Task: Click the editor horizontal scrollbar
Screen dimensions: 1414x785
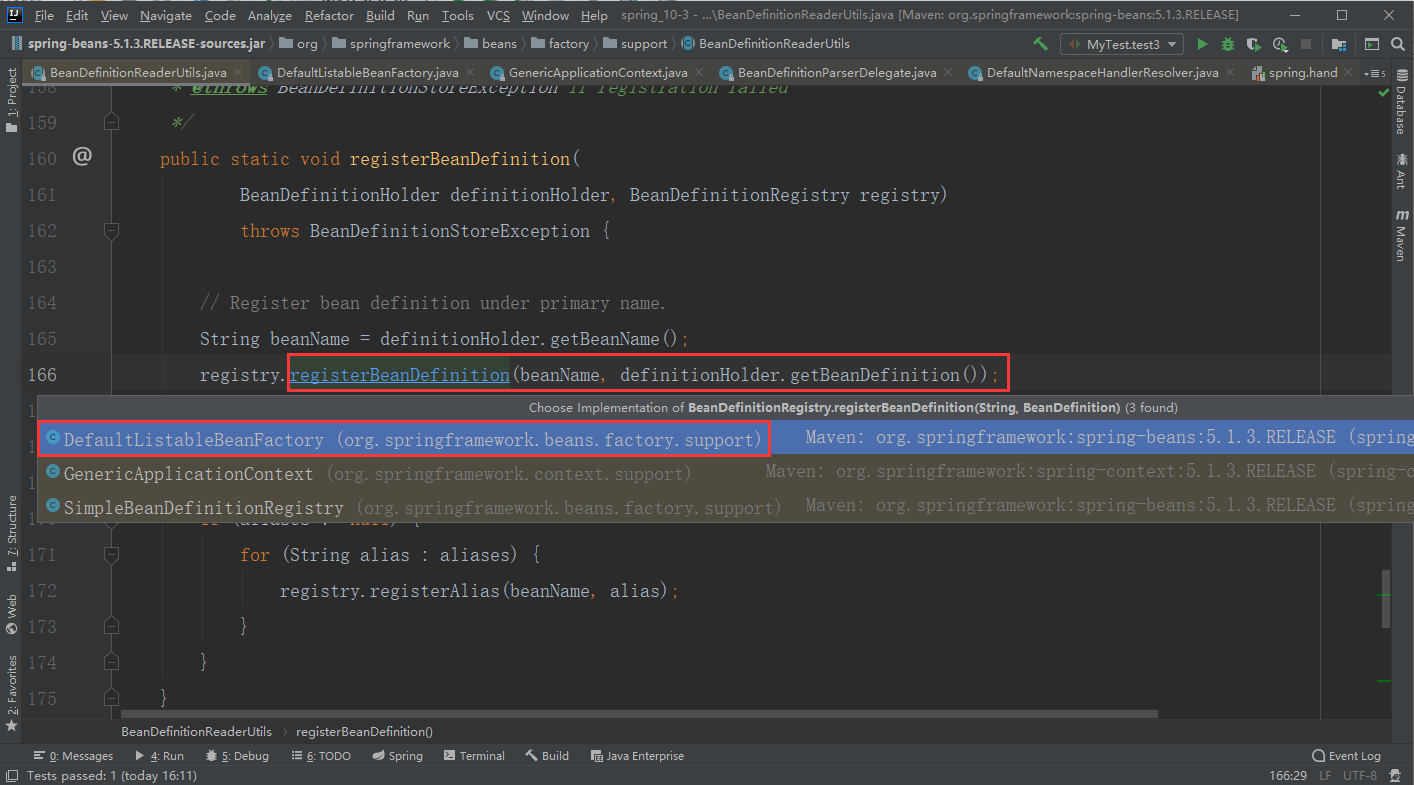Action: coord(639,714)
